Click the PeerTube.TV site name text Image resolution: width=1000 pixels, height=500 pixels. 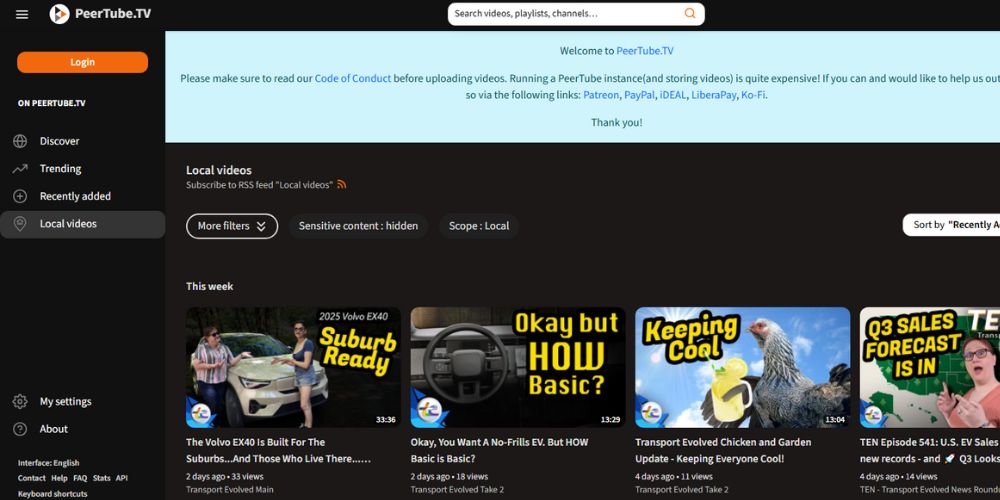[113, 13]
